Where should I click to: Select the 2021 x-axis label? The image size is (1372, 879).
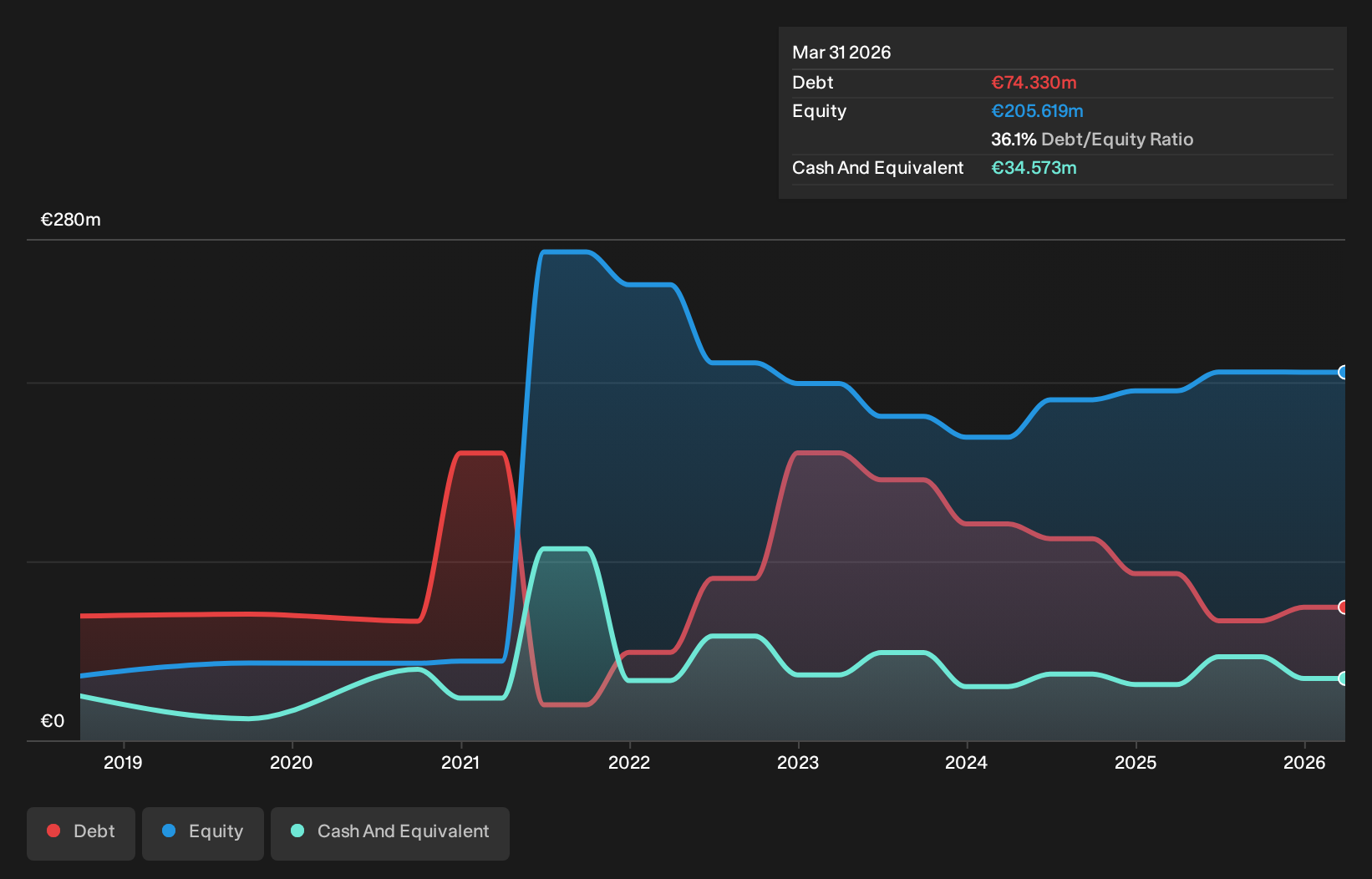pyautogui.click(x=460, y=762)
